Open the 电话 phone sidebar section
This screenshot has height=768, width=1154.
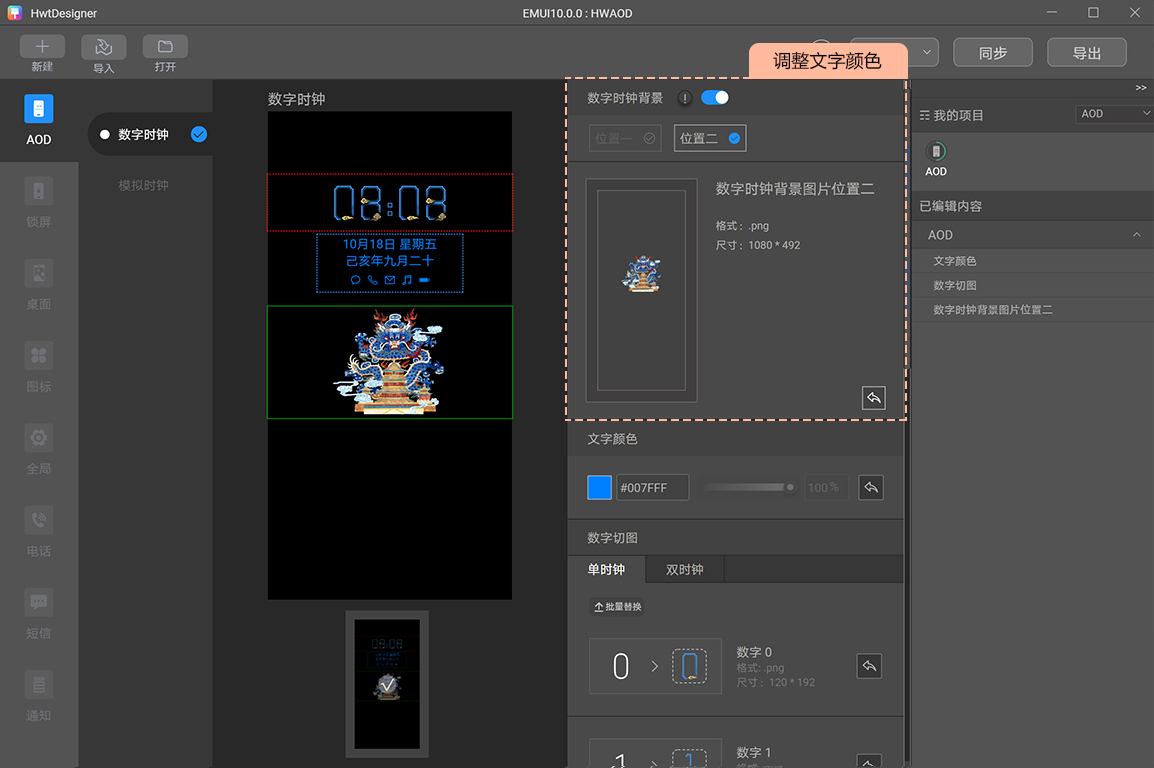click(39, 533)
